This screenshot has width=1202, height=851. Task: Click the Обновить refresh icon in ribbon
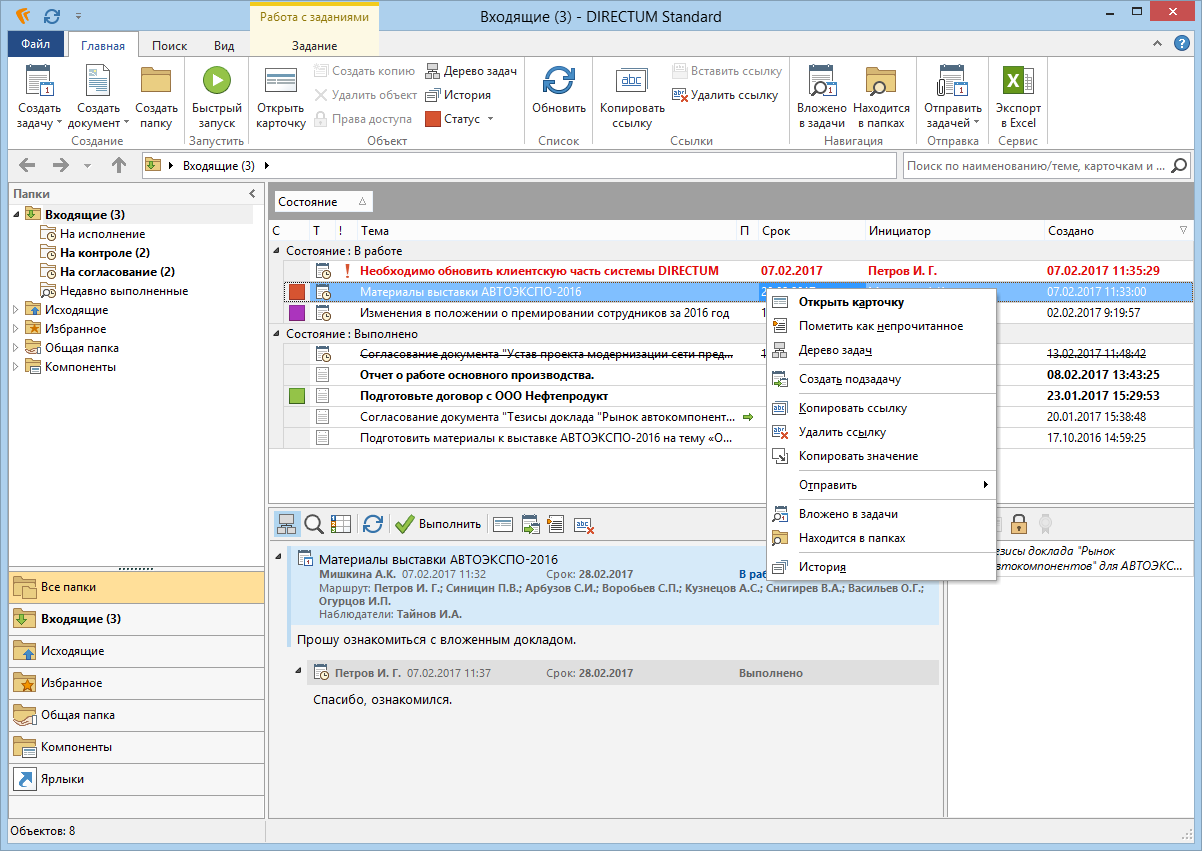click(558, 81)
